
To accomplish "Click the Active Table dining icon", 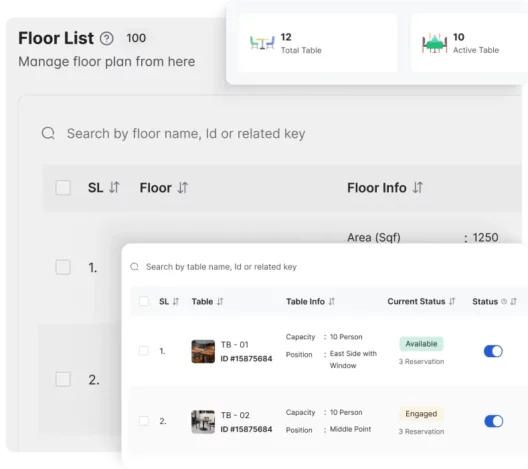I will [434, 43].
